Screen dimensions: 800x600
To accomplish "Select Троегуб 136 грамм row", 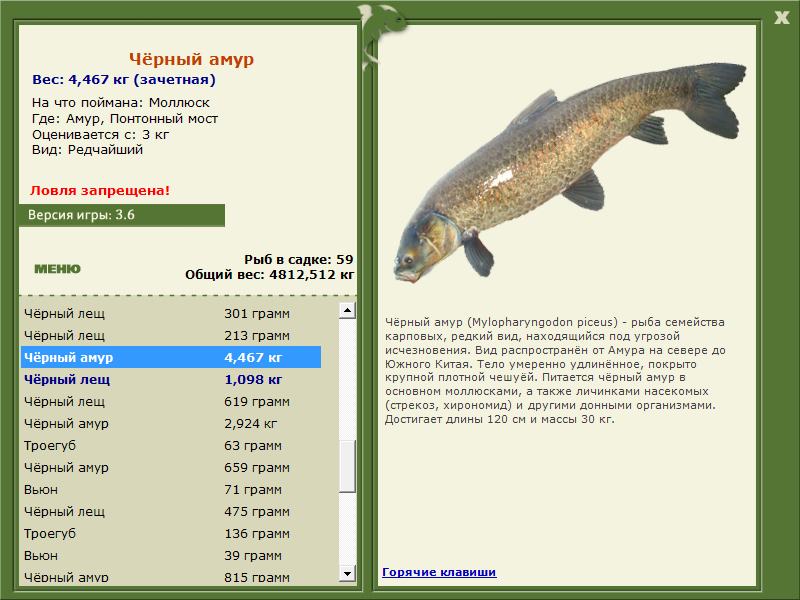I will click(171, 533).
